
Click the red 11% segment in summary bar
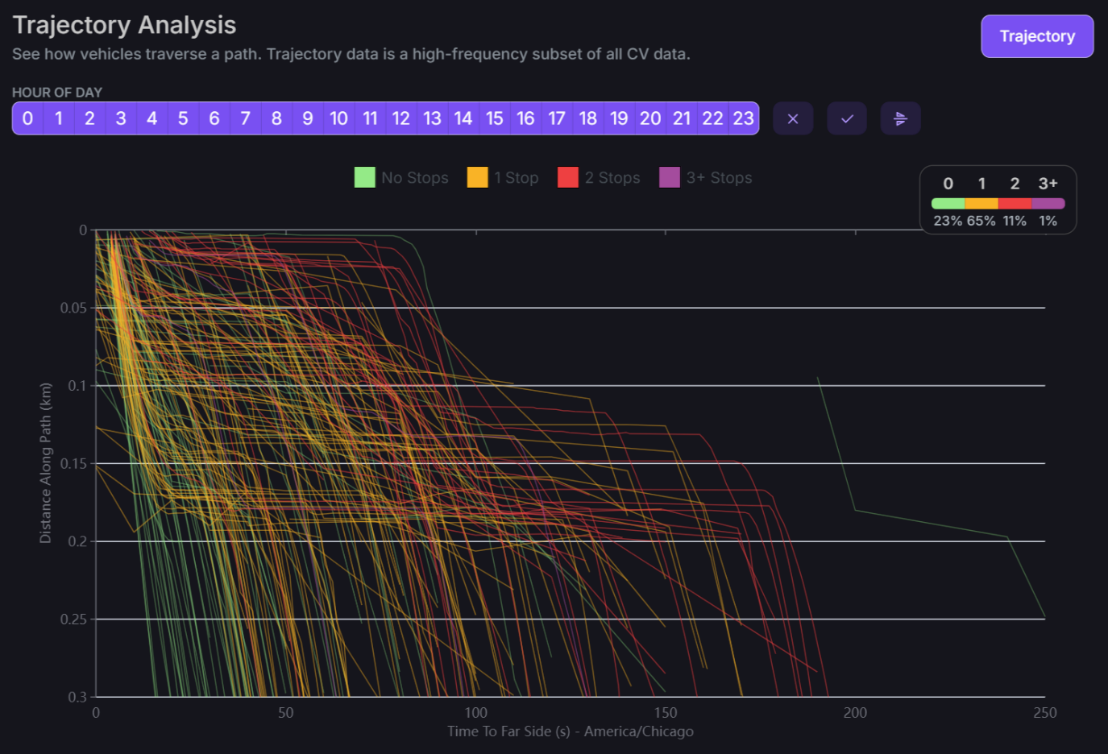[x=1015, y=203]
